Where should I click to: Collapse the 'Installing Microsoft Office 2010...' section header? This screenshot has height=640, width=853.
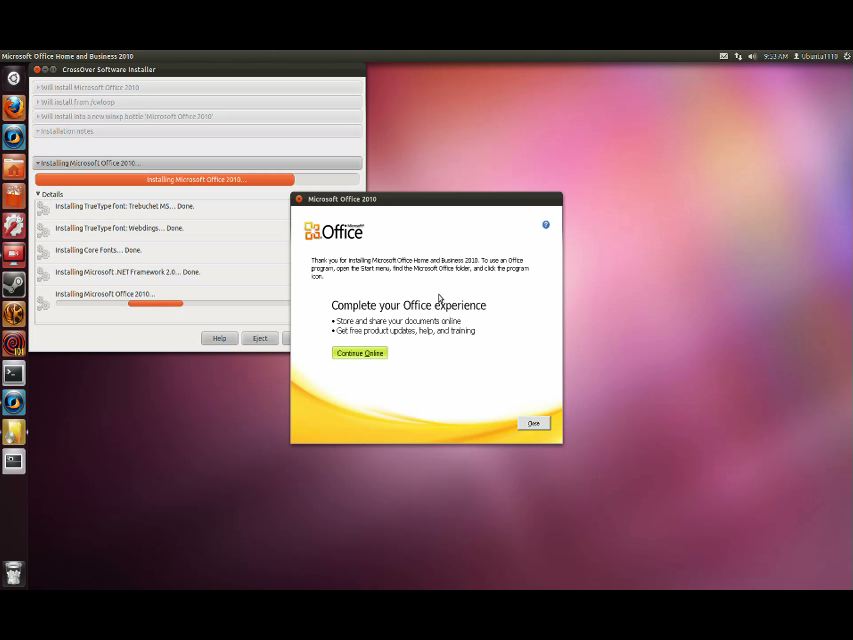(197, 163)
